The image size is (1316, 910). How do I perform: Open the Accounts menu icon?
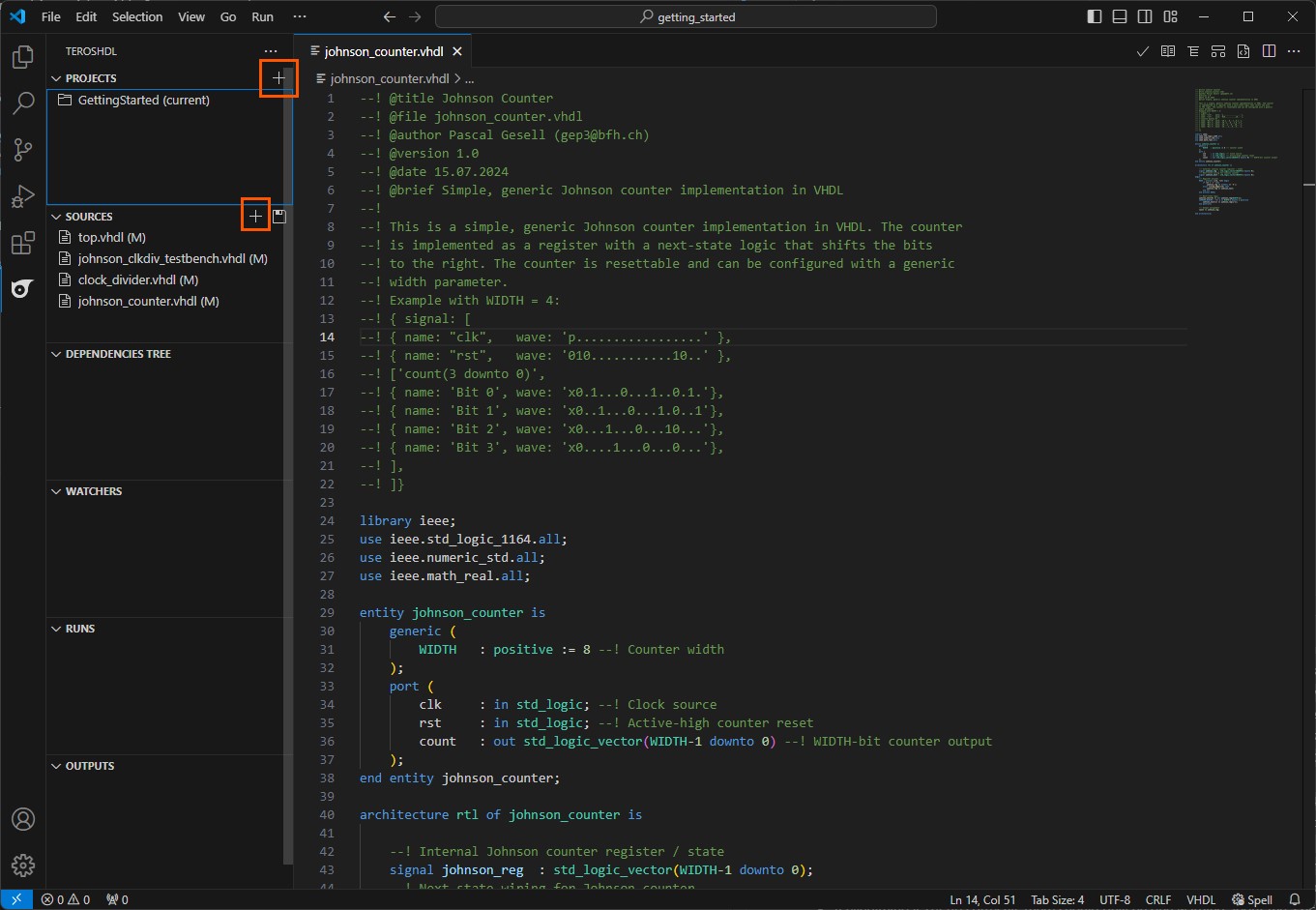pyautogui.click(x=23, y=819)
